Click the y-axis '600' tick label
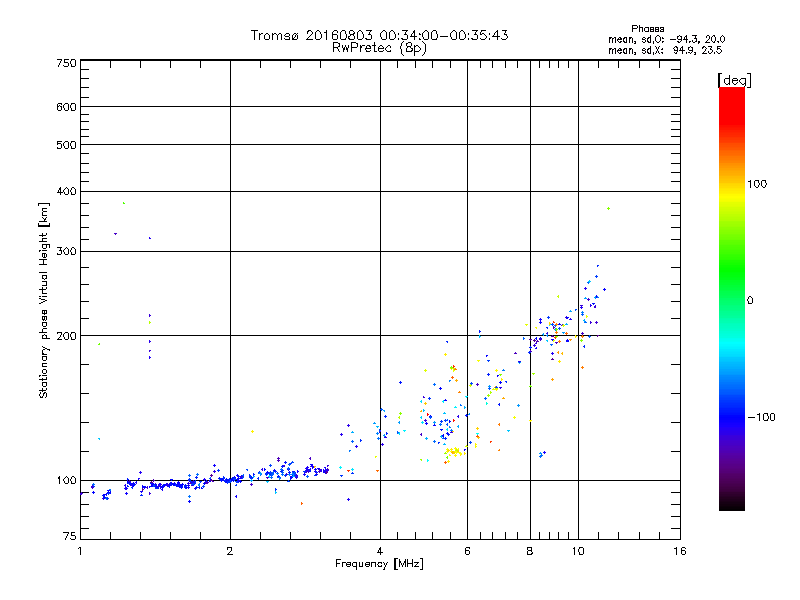Viewport: 800px width, 600px height. coord(66,107)
